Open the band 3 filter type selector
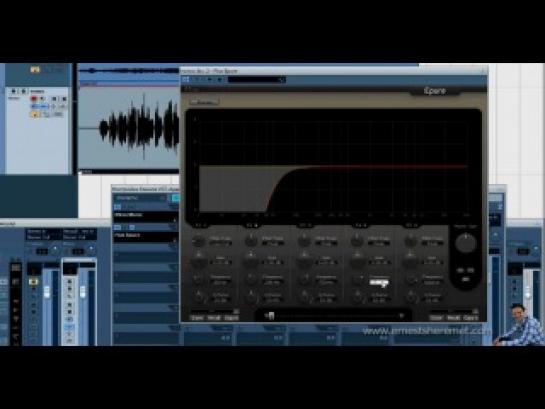545x409 pixels. 325,244
